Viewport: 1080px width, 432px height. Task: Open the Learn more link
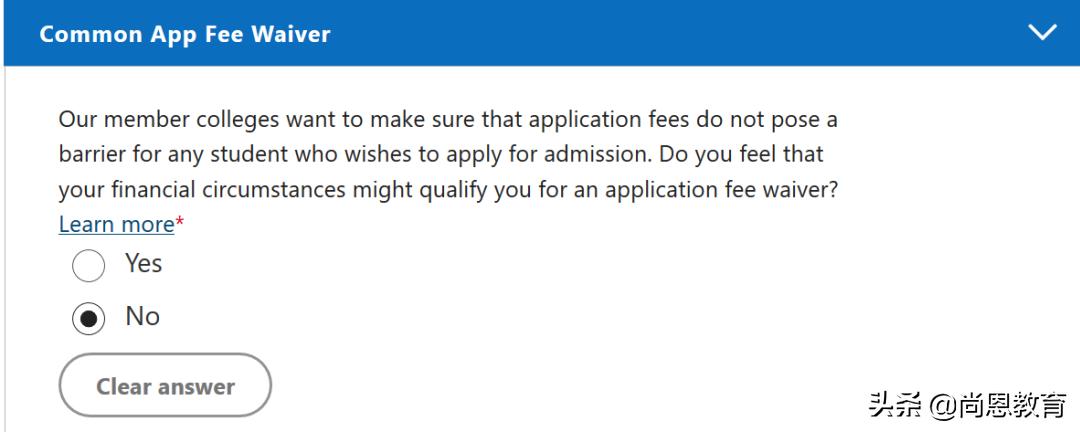click(x=116, y=224)
